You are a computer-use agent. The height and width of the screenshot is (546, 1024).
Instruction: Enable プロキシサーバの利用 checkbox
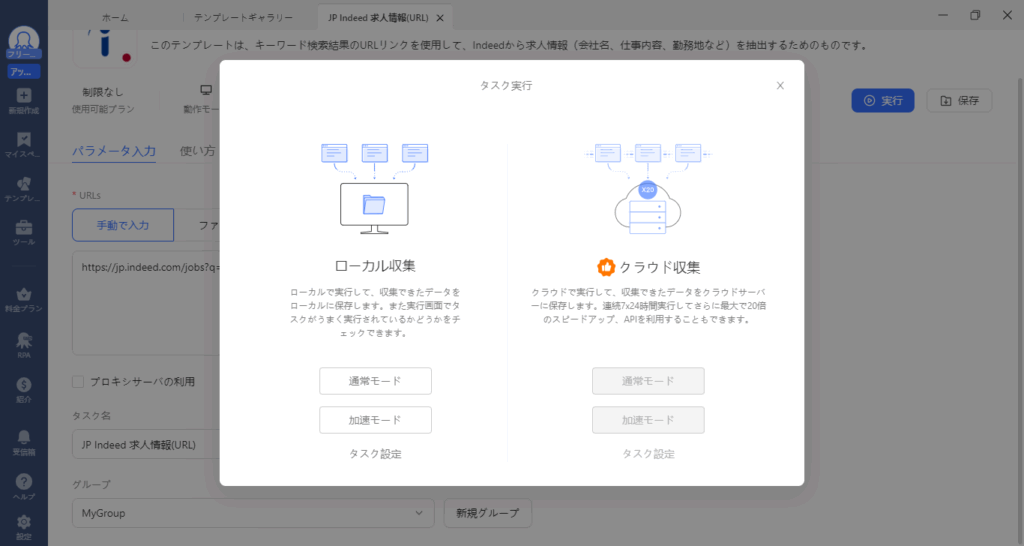[78, 381]
